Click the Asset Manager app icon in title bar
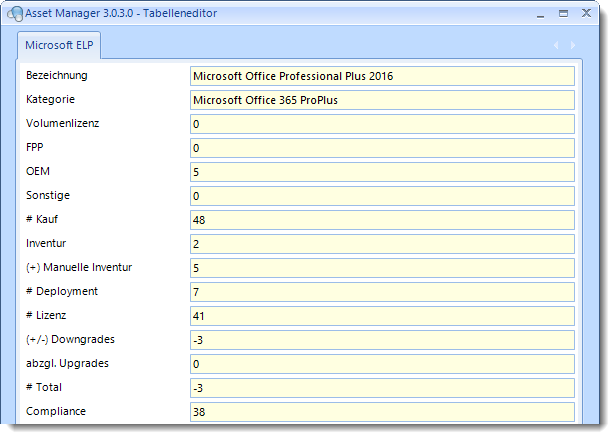This screenshot has width=615, height=439. 15,13
